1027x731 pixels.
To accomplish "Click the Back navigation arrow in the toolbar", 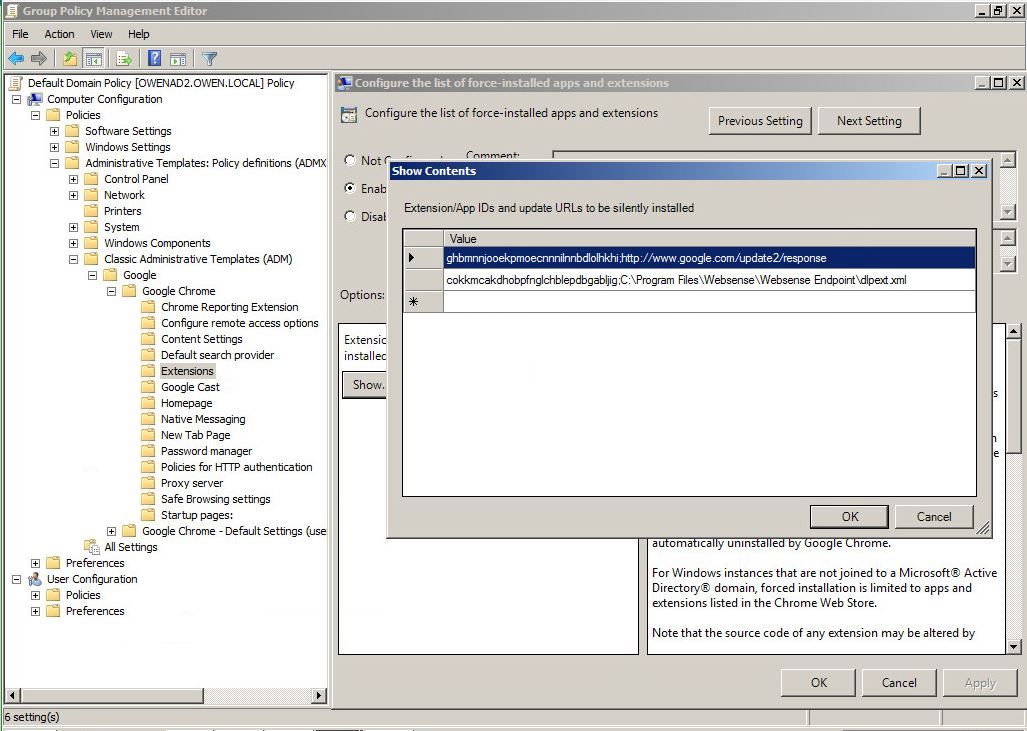I will 15,58.
